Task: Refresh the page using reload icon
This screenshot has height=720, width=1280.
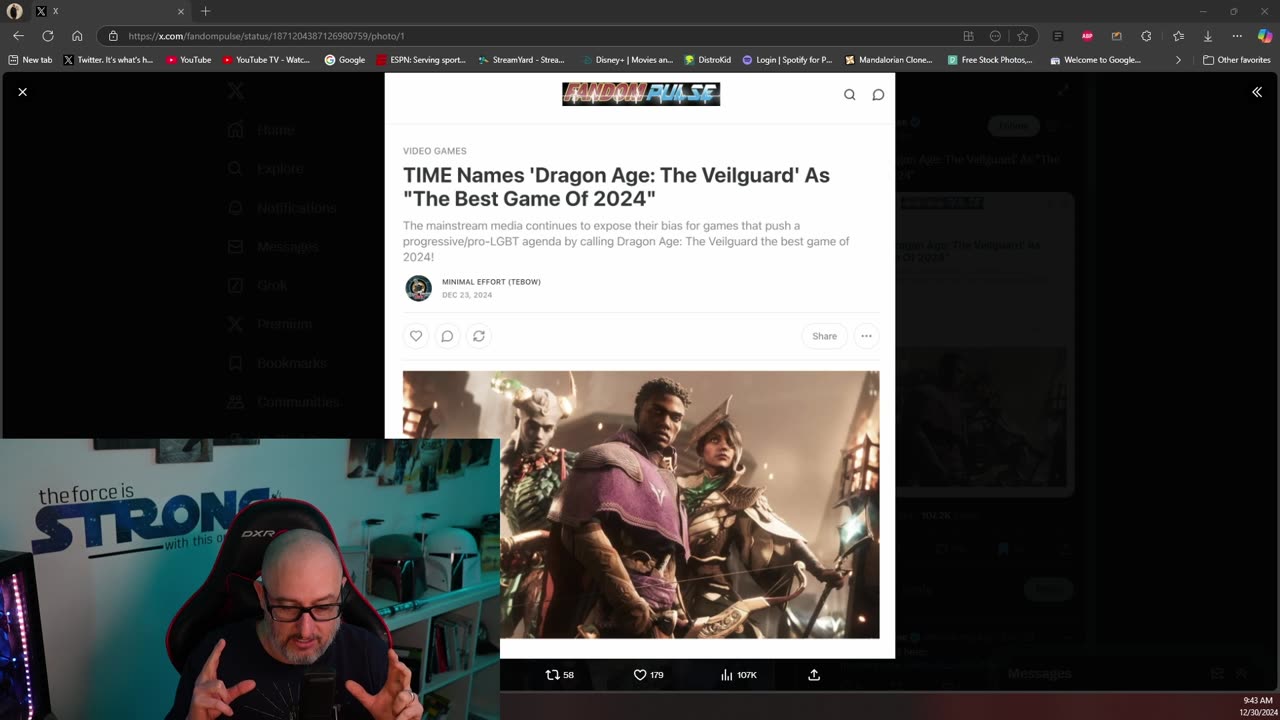Action: coord(47,36)
